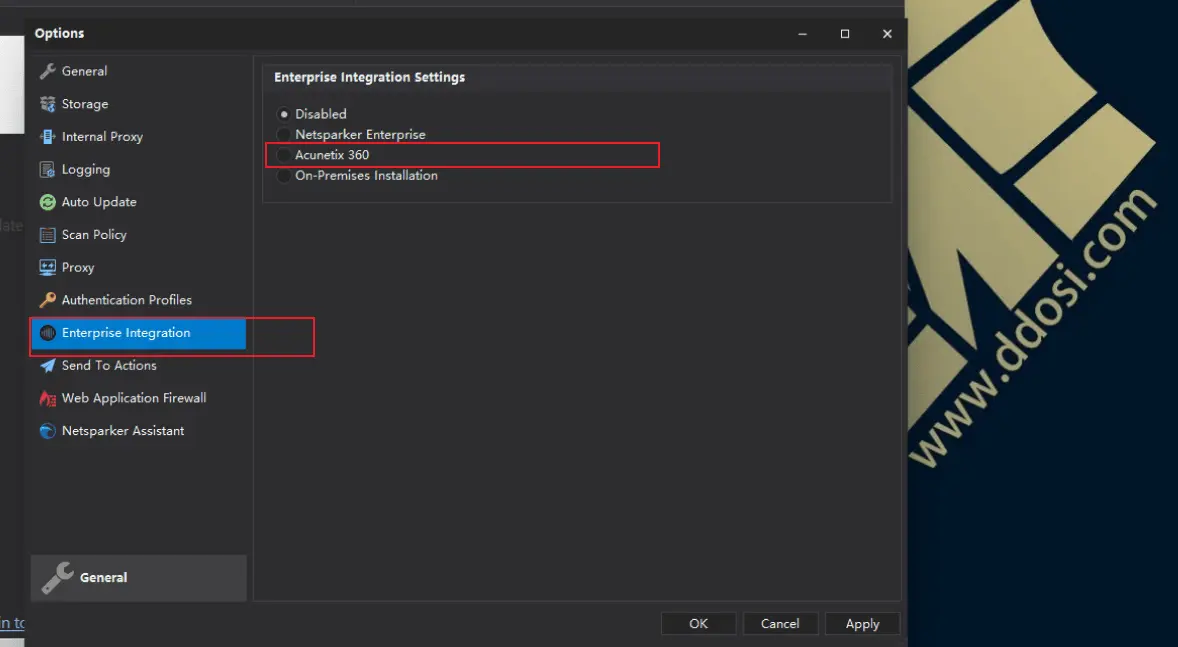
Task: Click the Scan Policy icon
Action: pyautogui.click(x=47, y=235)
